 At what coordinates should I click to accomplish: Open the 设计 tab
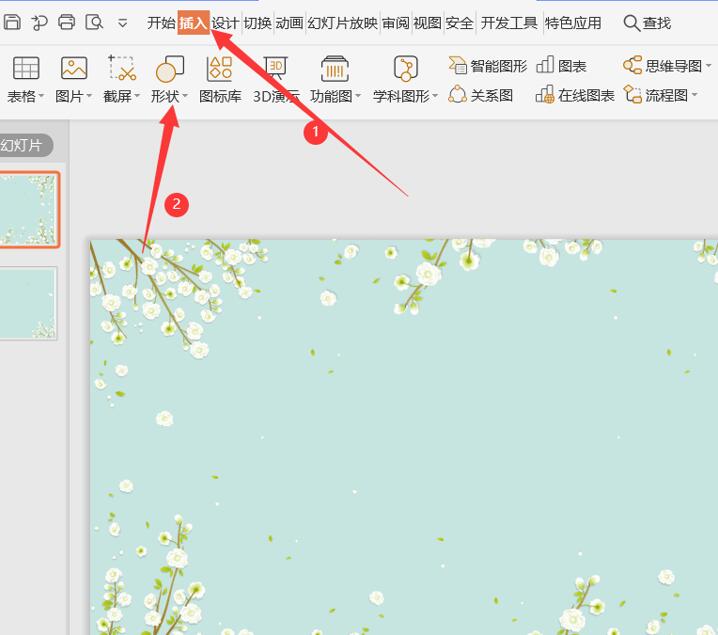225,22
